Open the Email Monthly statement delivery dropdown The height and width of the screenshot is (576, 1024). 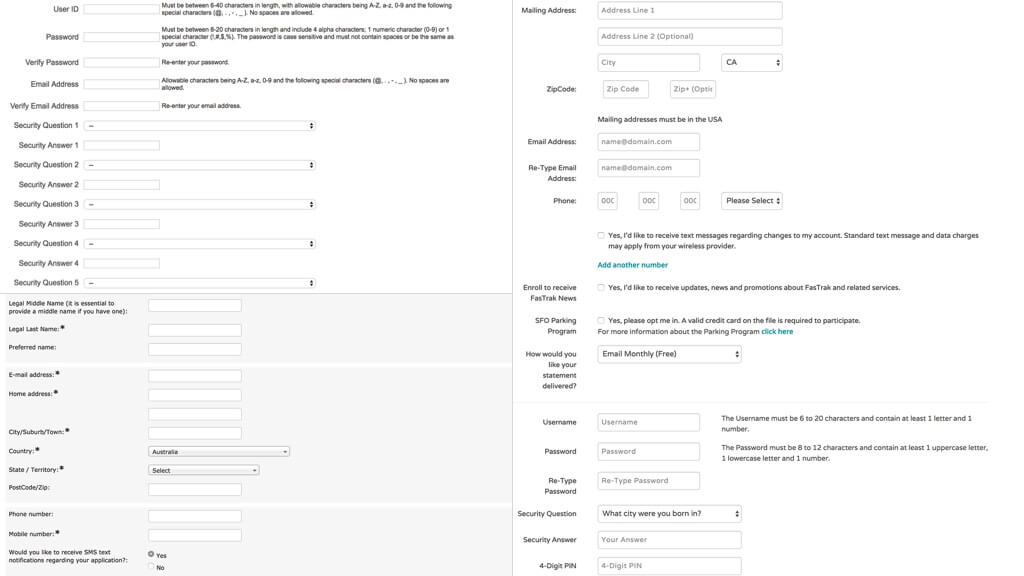(669, 354)
